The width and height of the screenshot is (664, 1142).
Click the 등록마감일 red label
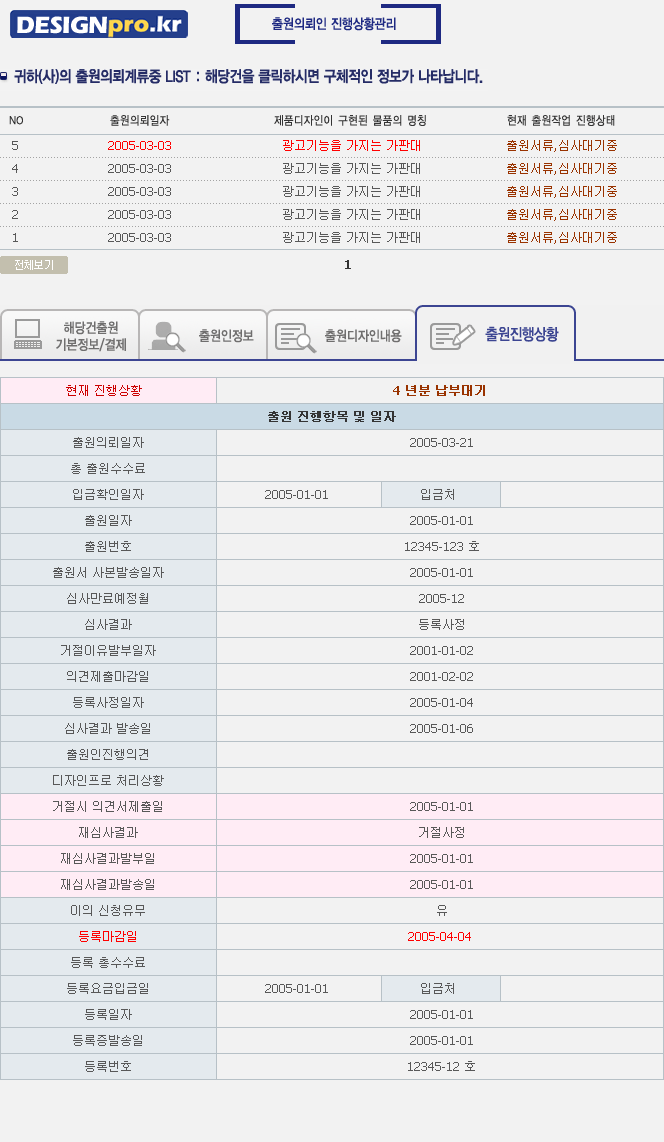[x=108, y=937]
